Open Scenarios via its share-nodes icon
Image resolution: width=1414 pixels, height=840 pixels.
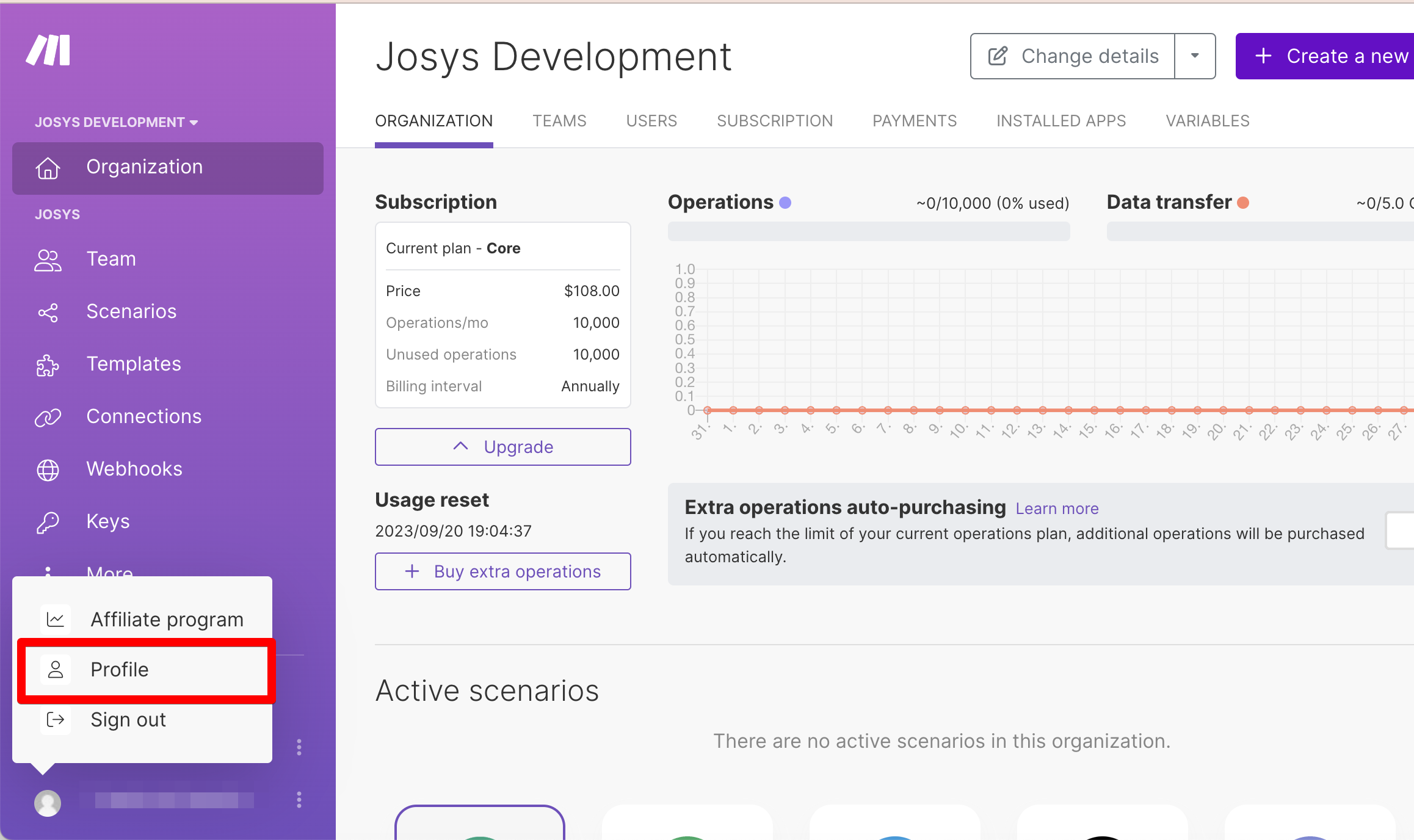pos(48,313)
